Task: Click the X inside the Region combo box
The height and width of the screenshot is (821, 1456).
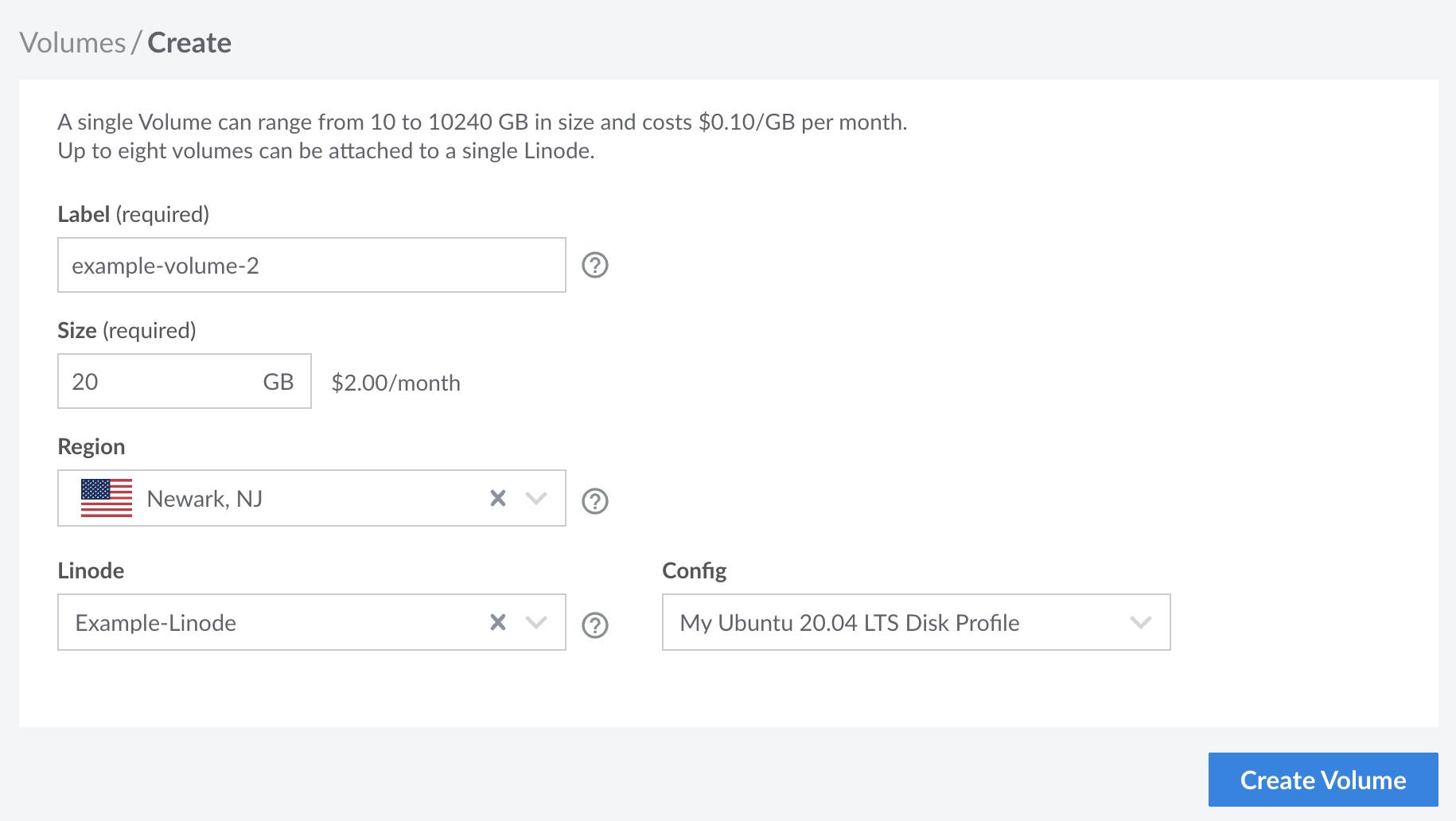Action: [498, 498]
